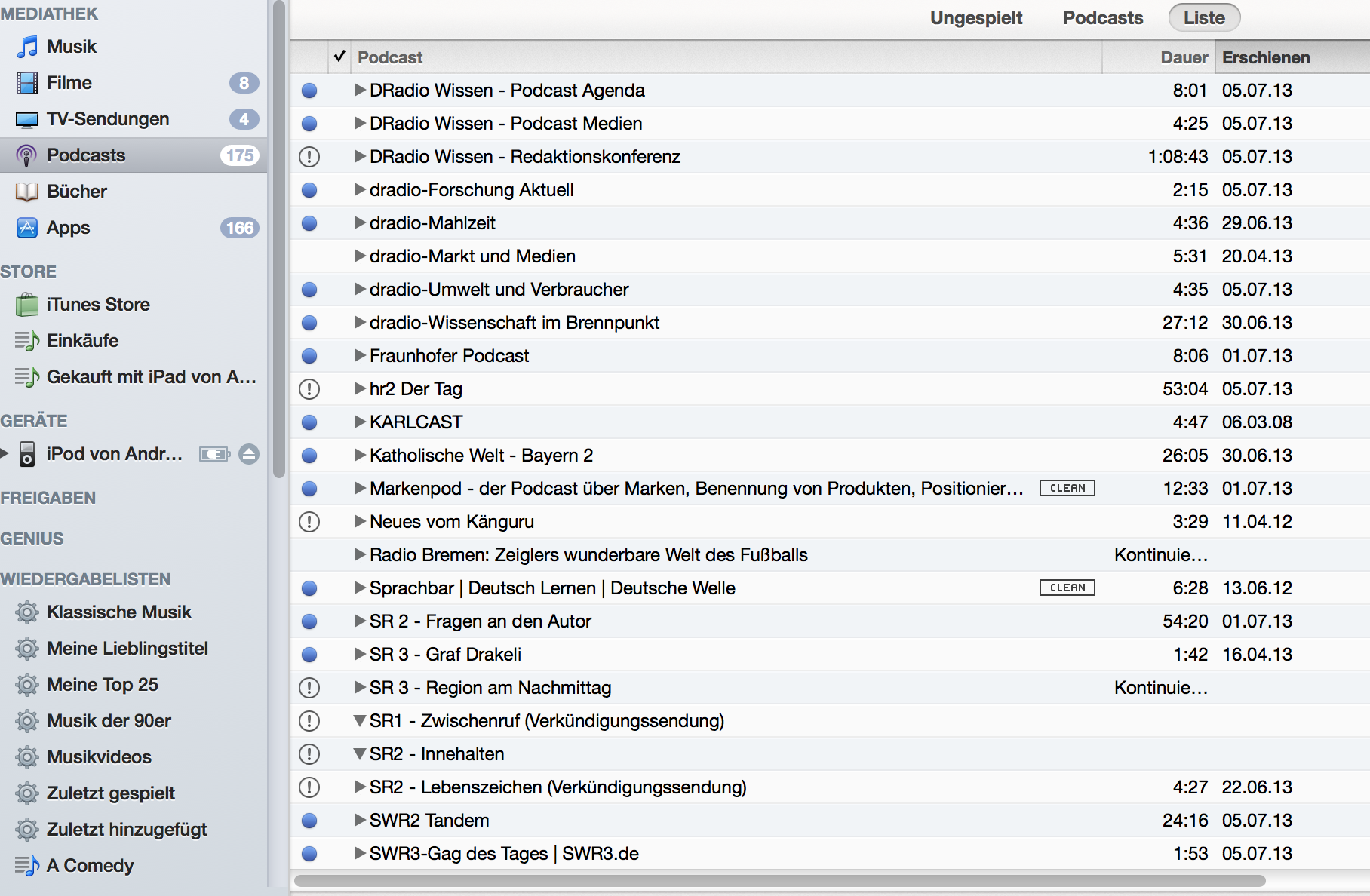Image resolution: width=1370 pixels, height=896 pixels.
Task: Click the 4 badge on TV-Sendungen
Action: pyautogui.click(x=244, y=119)
